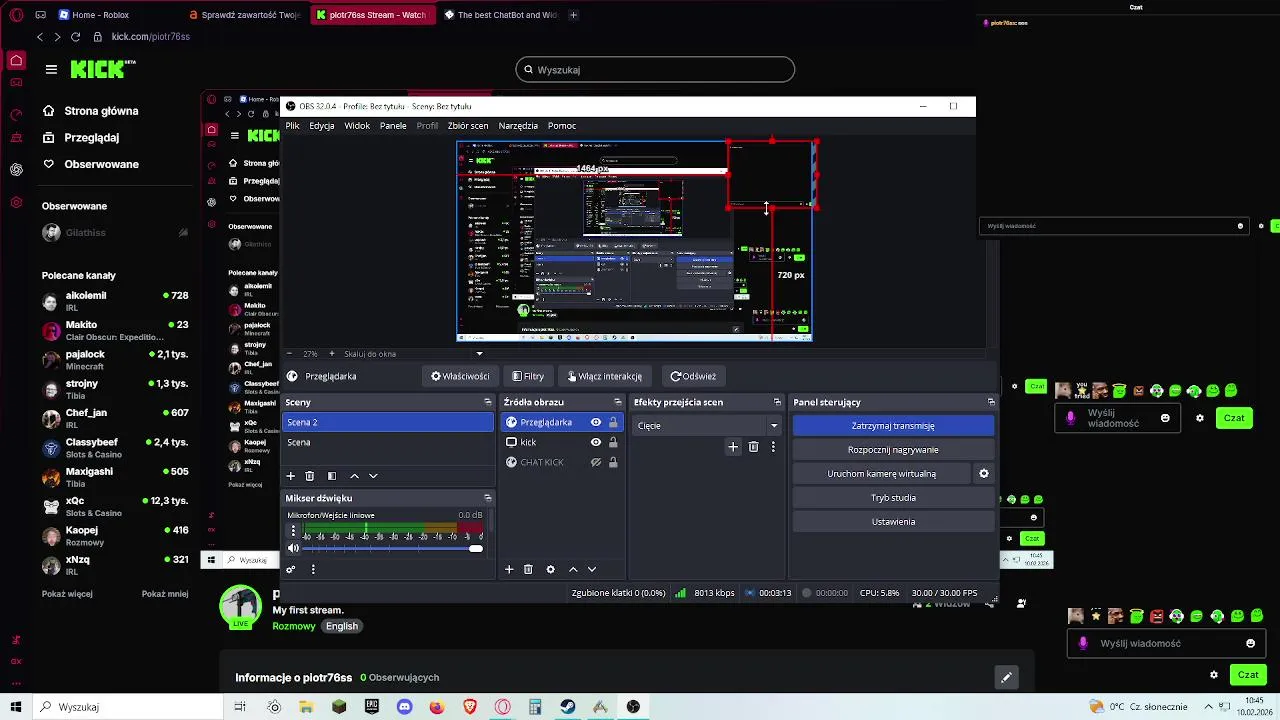Click the edit pencil icon for channel info
The height and width of the screenshot is (720, 1280).
pyautogui.click(x=1006, y=677)
